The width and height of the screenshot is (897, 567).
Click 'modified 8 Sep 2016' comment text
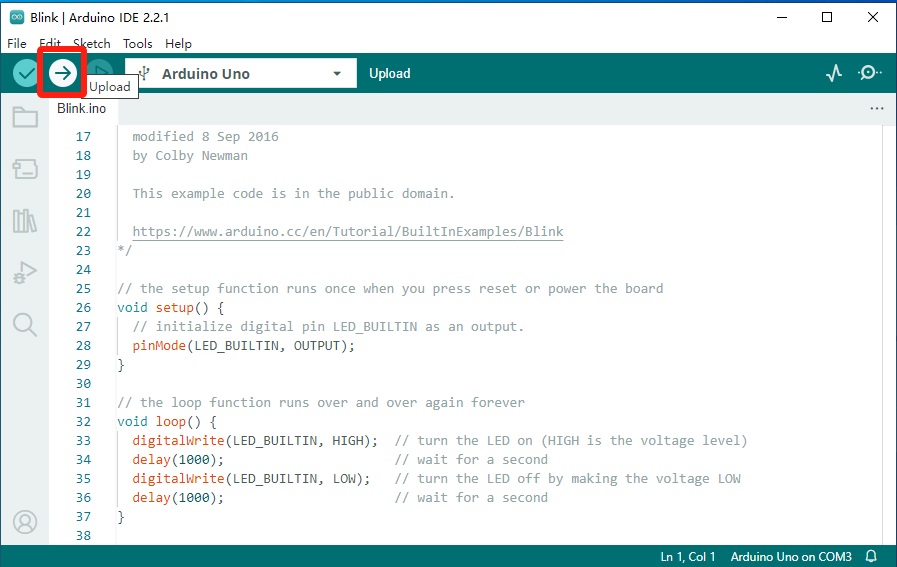coord(205,137)
